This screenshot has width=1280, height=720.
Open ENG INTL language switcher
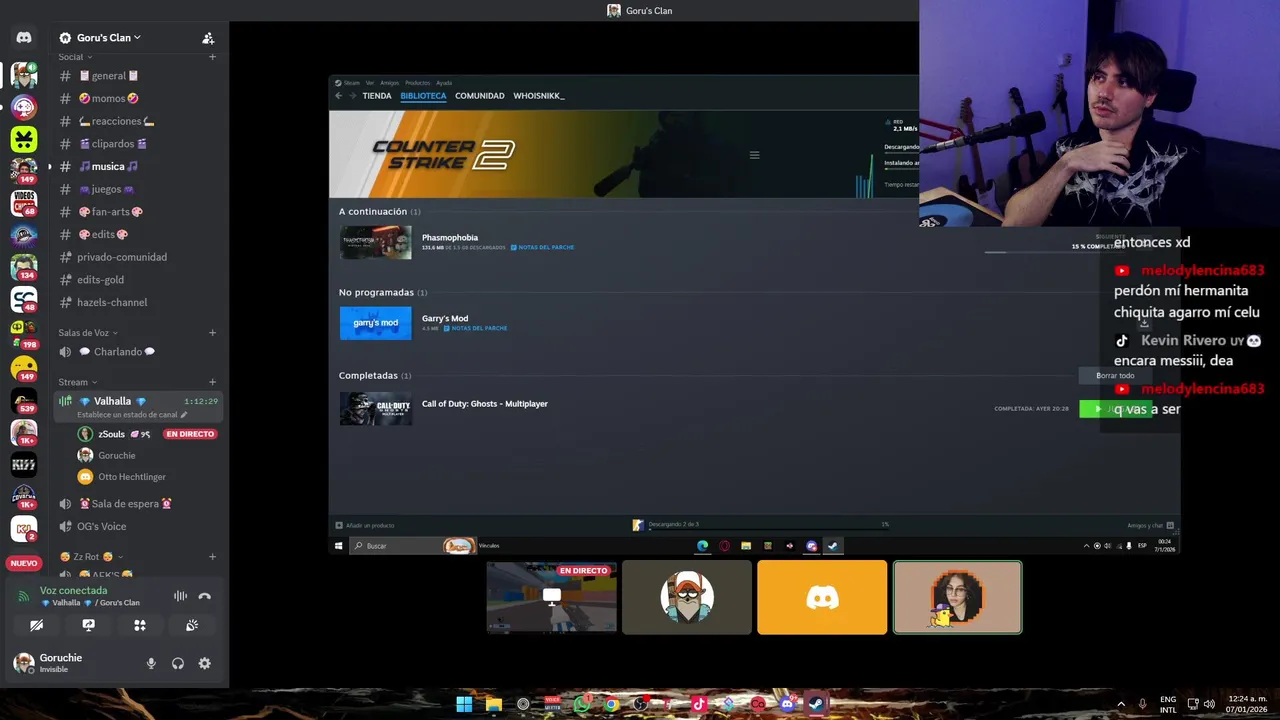click(1168, 704)
